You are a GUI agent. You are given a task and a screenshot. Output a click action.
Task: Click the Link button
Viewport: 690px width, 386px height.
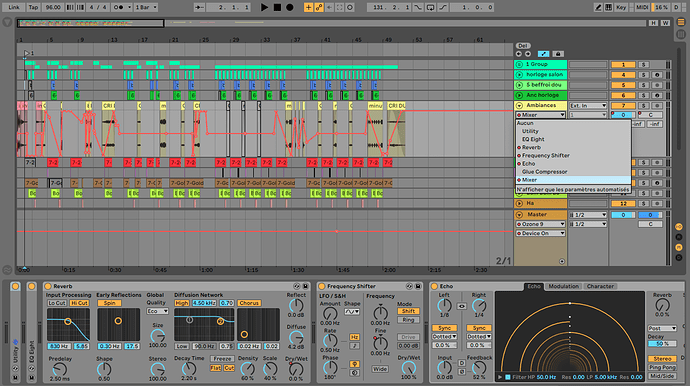(13, 7)
